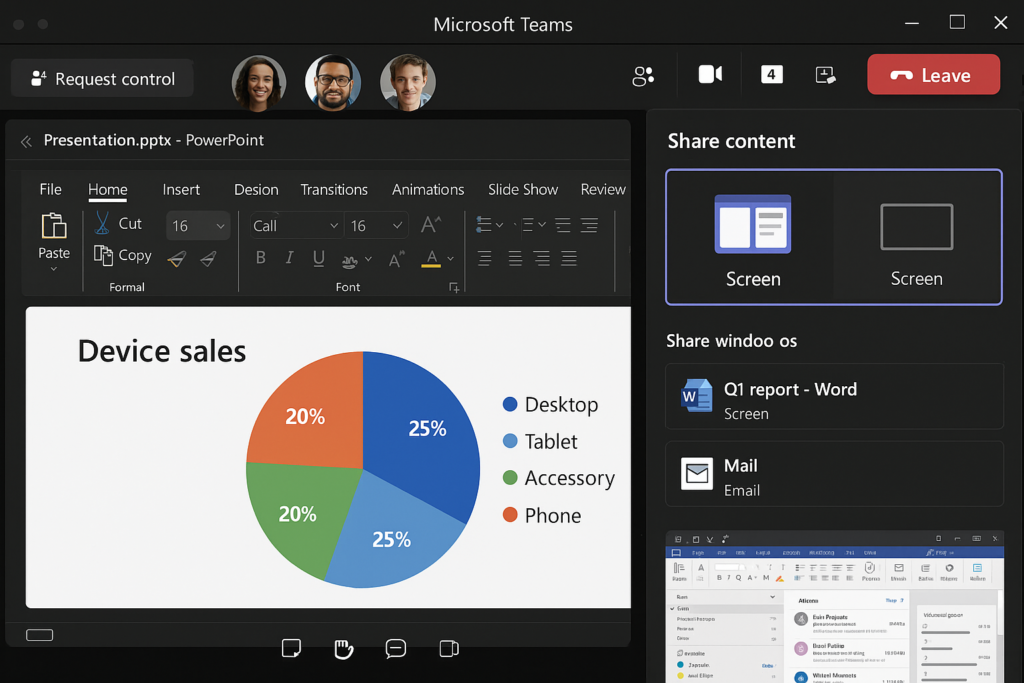Open chat with the speech bubble icon

point(396,648)
